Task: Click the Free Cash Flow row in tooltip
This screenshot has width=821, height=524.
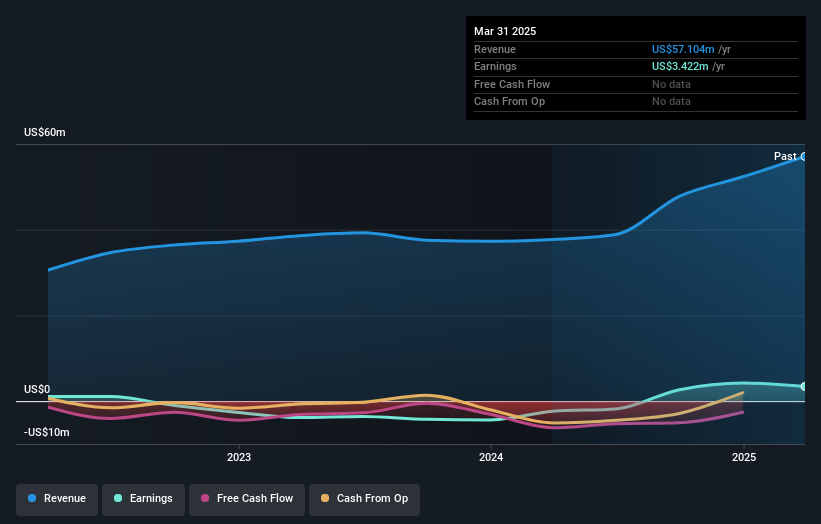Action: (x=636, y=84)
